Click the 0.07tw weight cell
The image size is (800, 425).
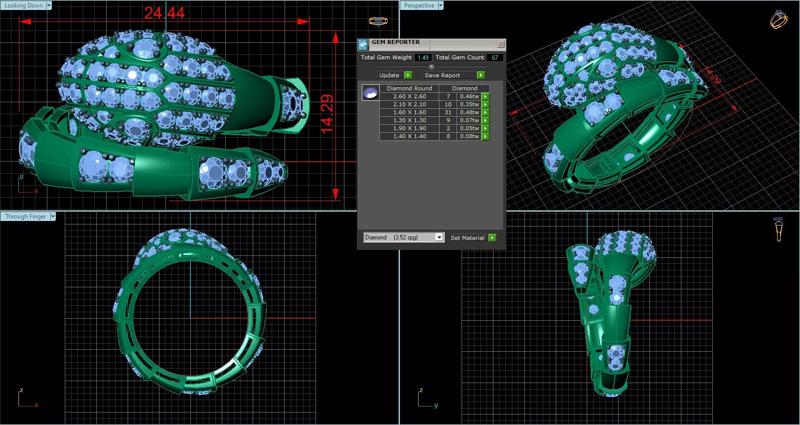point(469,120)
